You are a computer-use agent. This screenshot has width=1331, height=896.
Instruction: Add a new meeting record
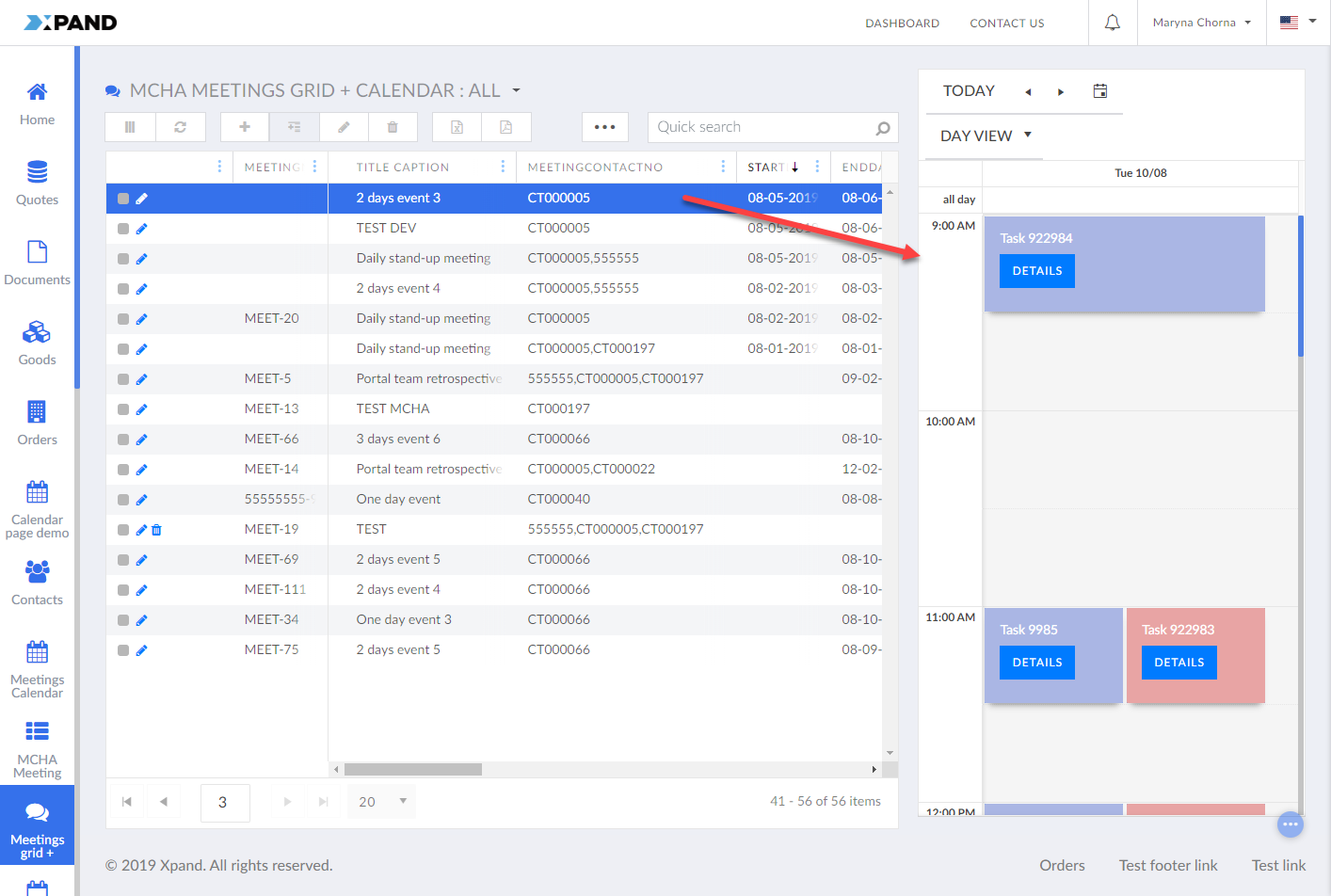coord(244,126)
